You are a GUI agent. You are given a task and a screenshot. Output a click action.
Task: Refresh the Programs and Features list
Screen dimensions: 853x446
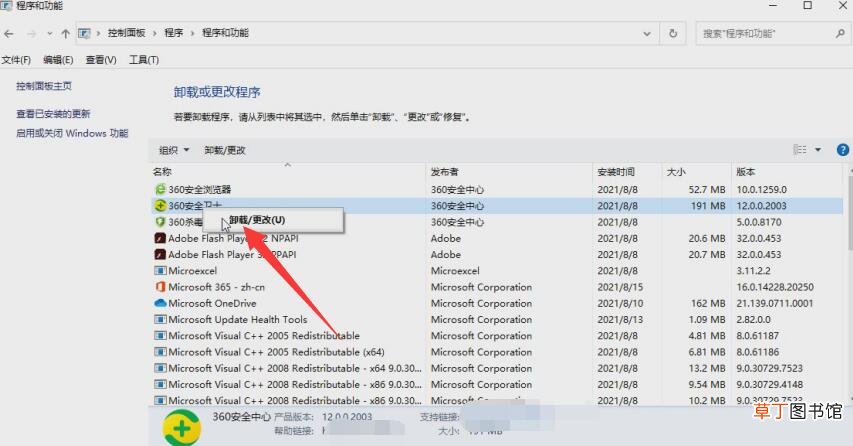673,34
